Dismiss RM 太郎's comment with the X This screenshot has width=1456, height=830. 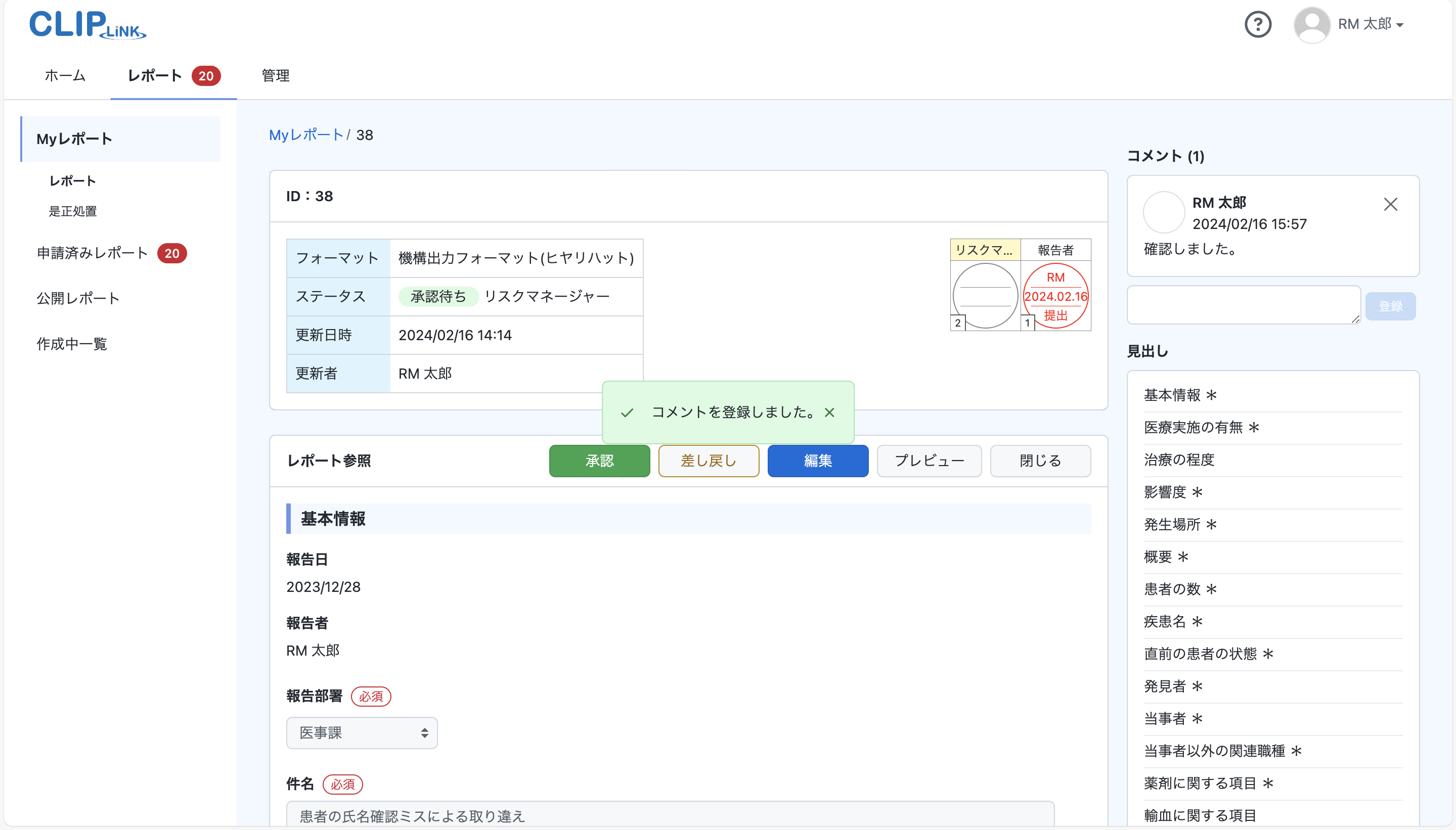[x=1390, y=204]
